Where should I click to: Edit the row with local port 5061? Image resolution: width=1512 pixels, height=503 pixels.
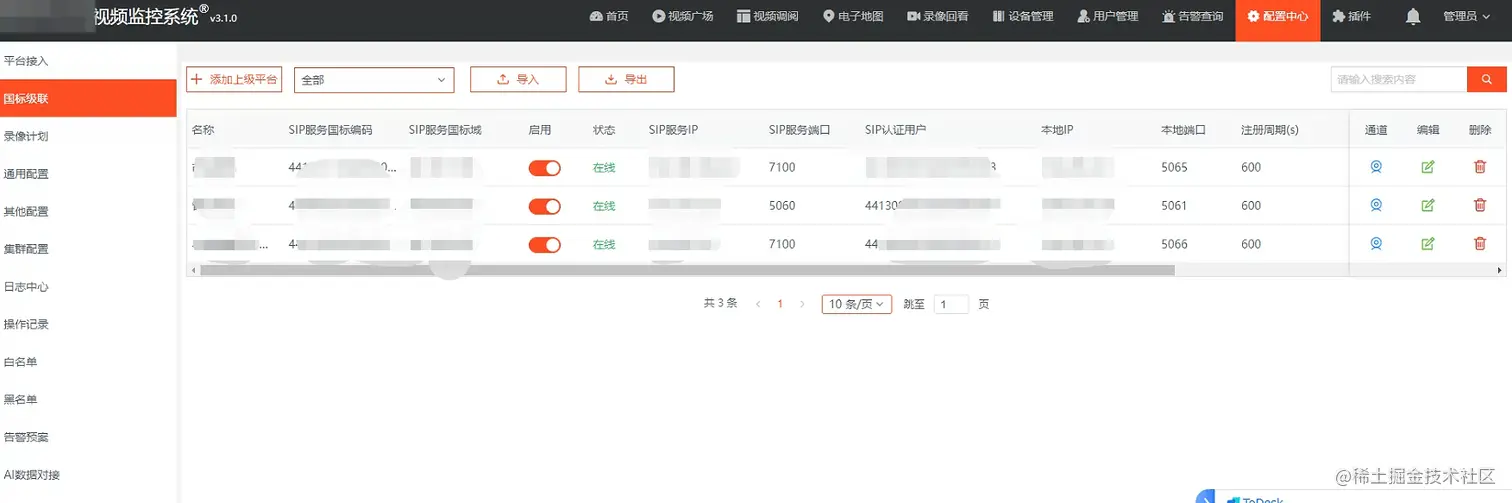[x=1428, y=205]
